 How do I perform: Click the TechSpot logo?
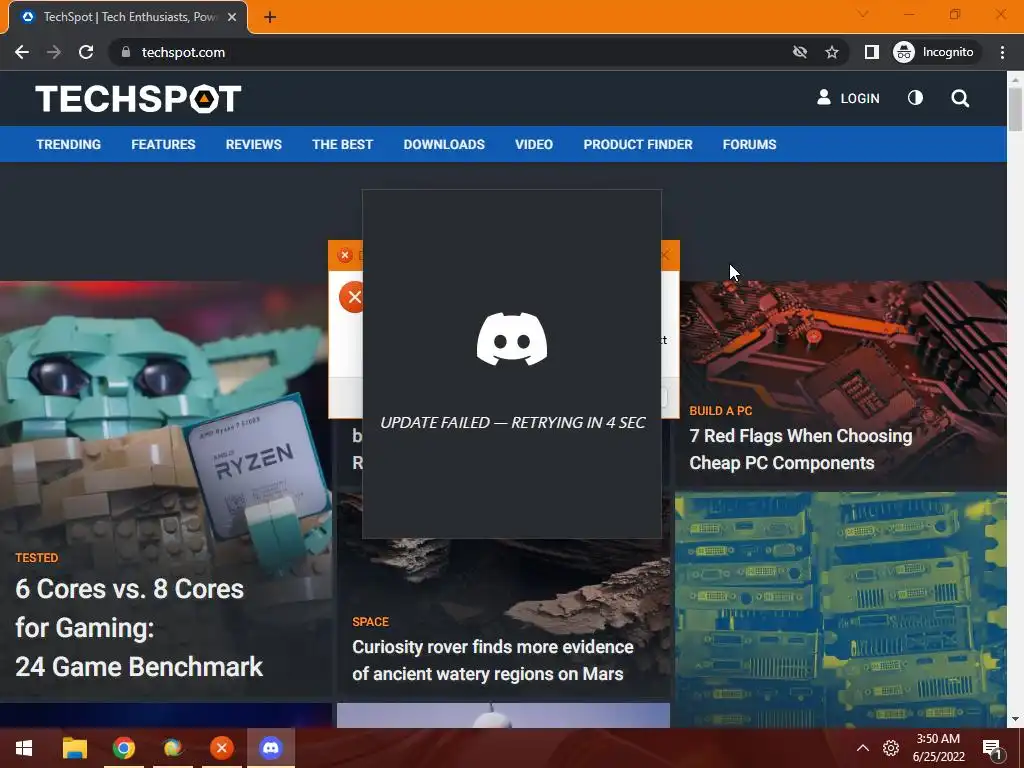coord(138,99)
